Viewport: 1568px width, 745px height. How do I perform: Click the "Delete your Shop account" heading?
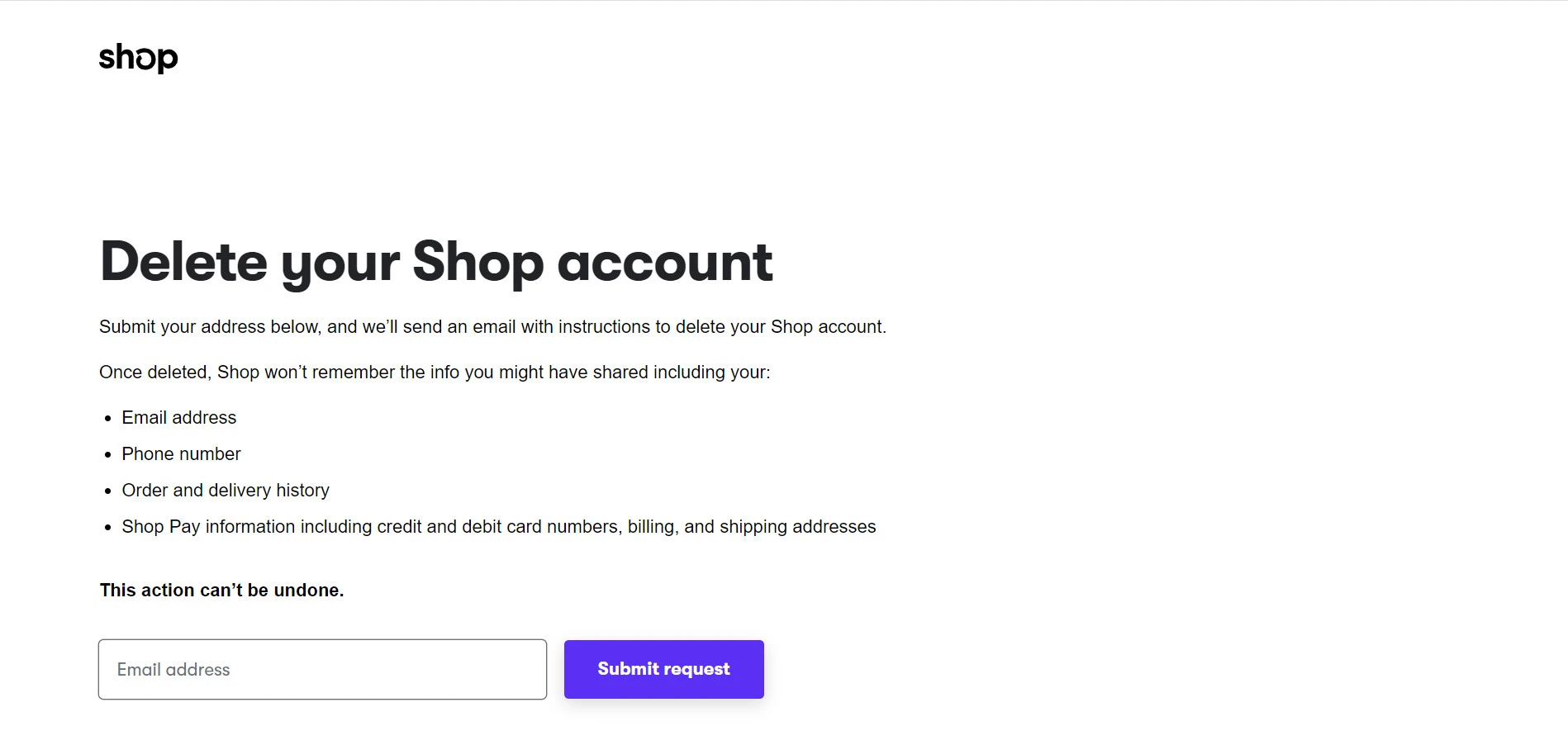coord(436,262)
